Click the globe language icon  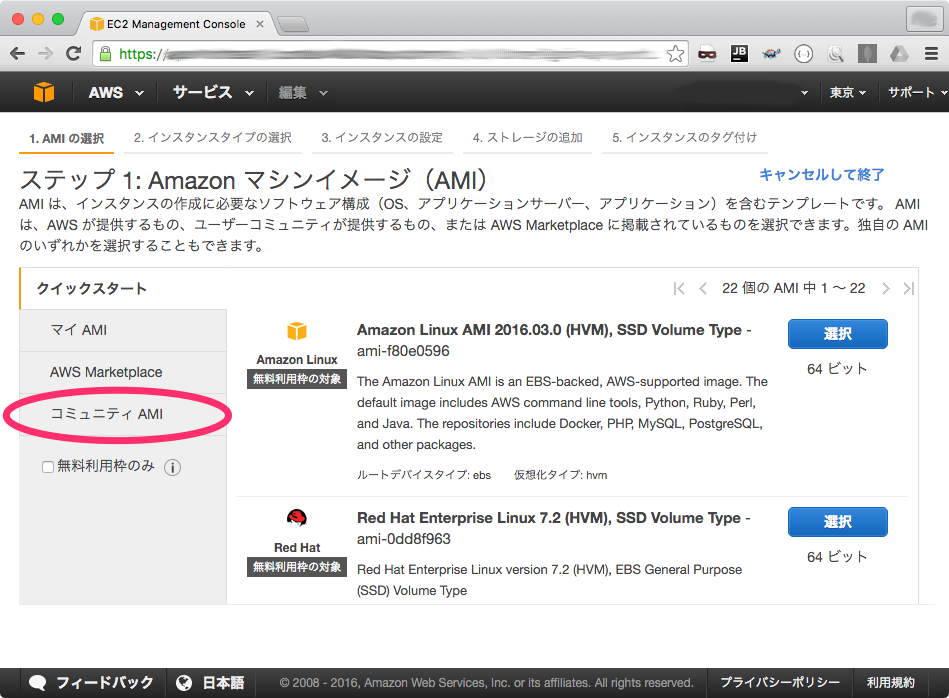pos(184,683)
